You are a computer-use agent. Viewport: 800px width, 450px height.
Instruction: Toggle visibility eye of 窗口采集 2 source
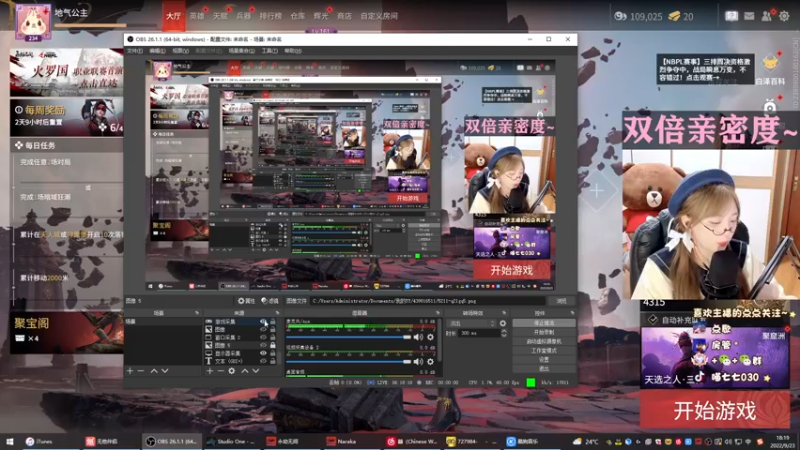click(x=263, y=337)
